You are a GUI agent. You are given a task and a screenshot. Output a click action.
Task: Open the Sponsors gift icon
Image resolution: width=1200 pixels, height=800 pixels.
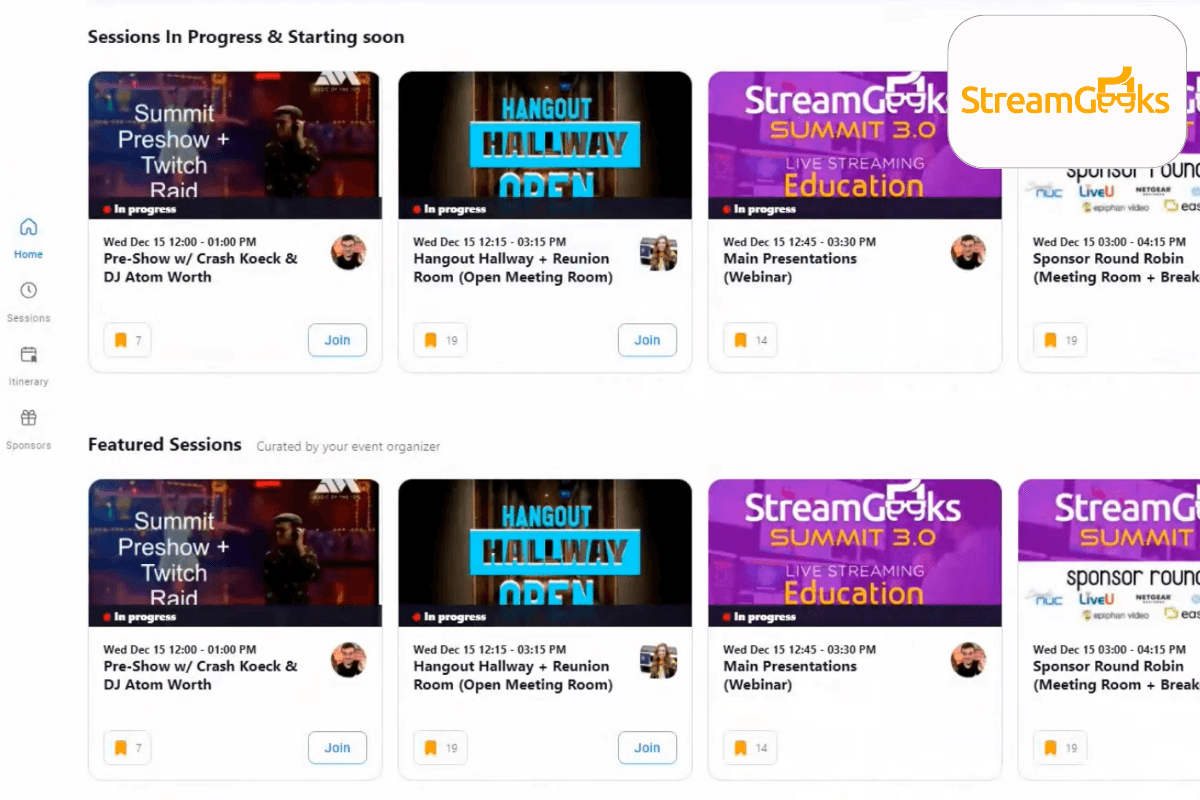point(28,418)
